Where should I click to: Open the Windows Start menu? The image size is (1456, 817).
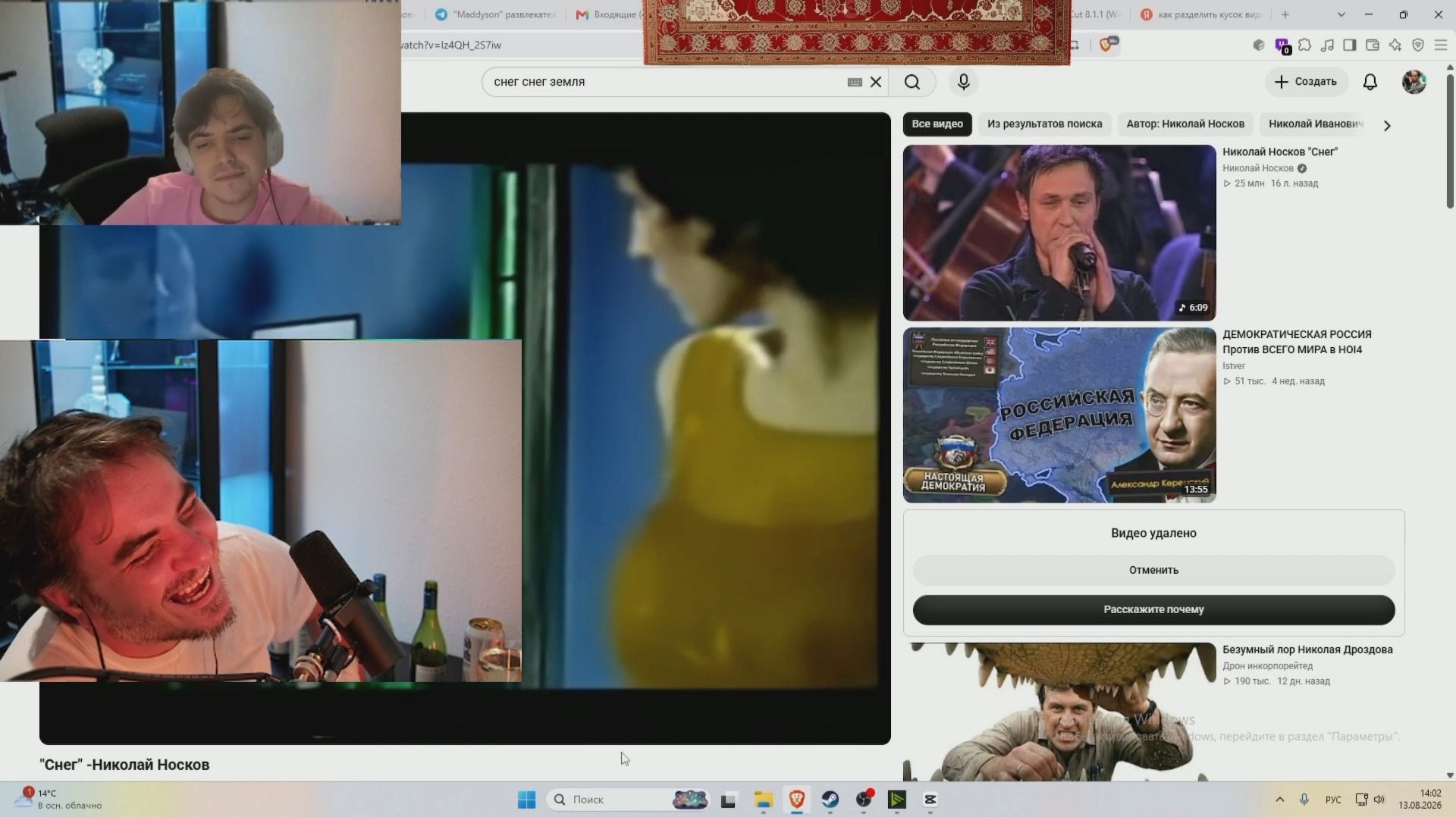tap(526, 800)
